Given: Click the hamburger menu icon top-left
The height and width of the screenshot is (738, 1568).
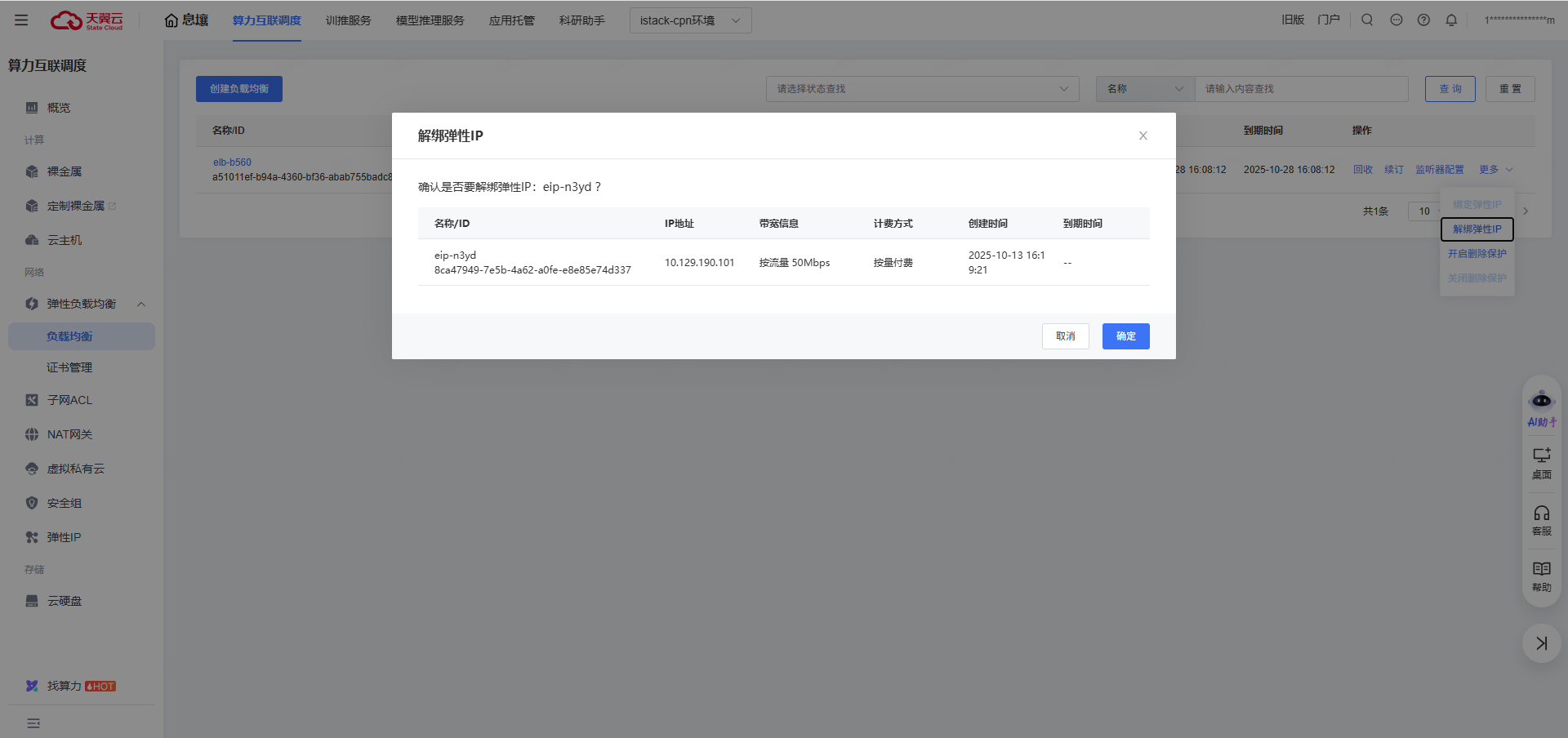Looking at the screenshot, I should [21, 20].
